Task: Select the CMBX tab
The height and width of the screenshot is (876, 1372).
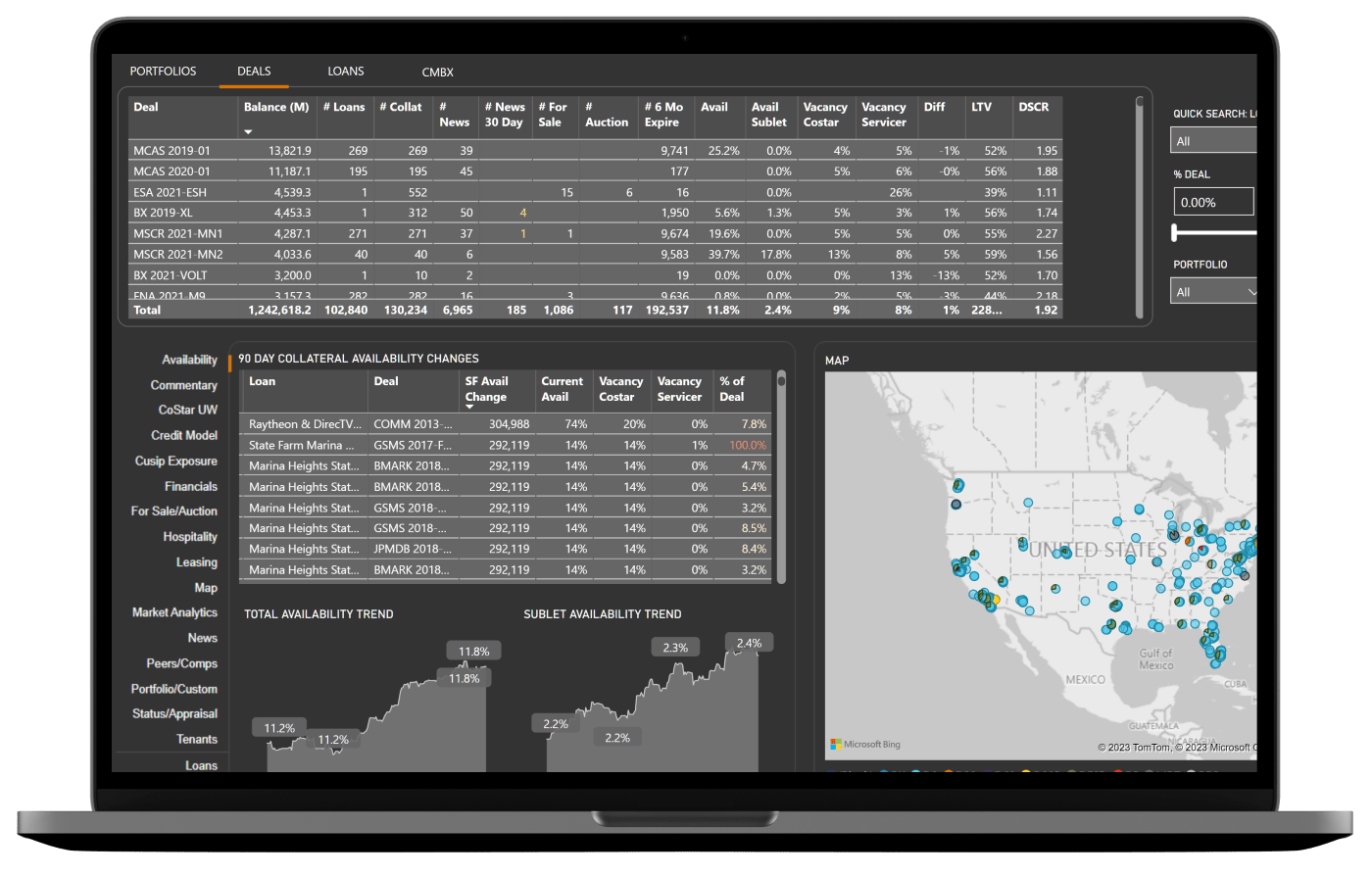Action: pos(437,73)
